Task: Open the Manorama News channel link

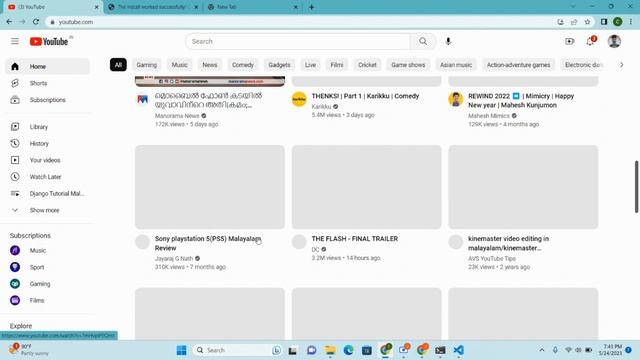Action: [x=177, y=116]
